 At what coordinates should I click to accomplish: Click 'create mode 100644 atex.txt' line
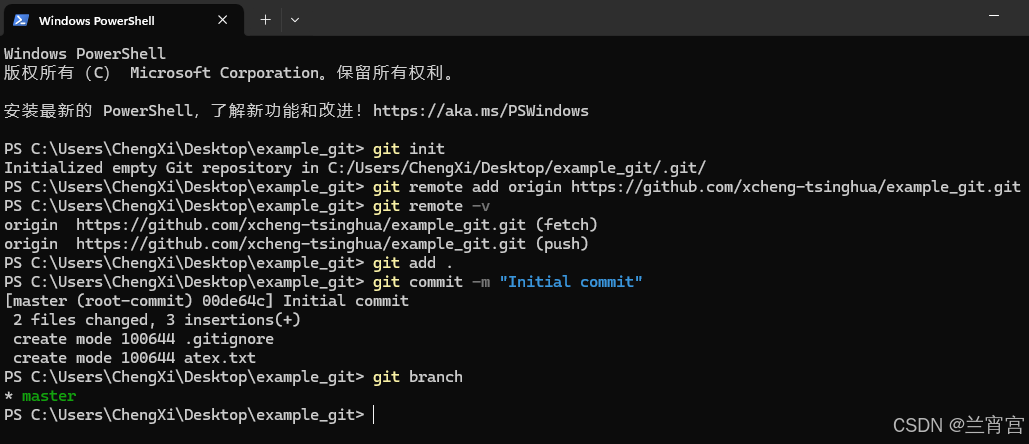tap(135, 358)
